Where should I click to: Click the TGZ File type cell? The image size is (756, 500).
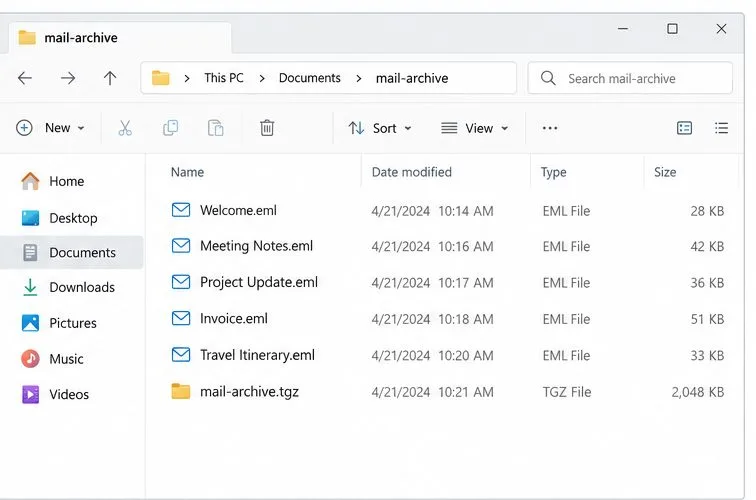(x=567, y=392)
